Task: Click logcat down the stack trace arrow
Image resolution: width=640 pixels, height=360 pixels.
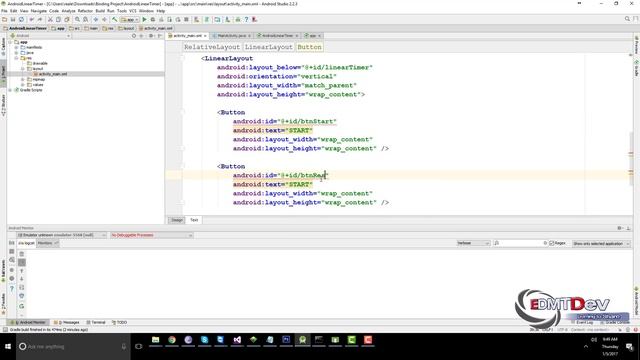Action: [x=22, y=279]
